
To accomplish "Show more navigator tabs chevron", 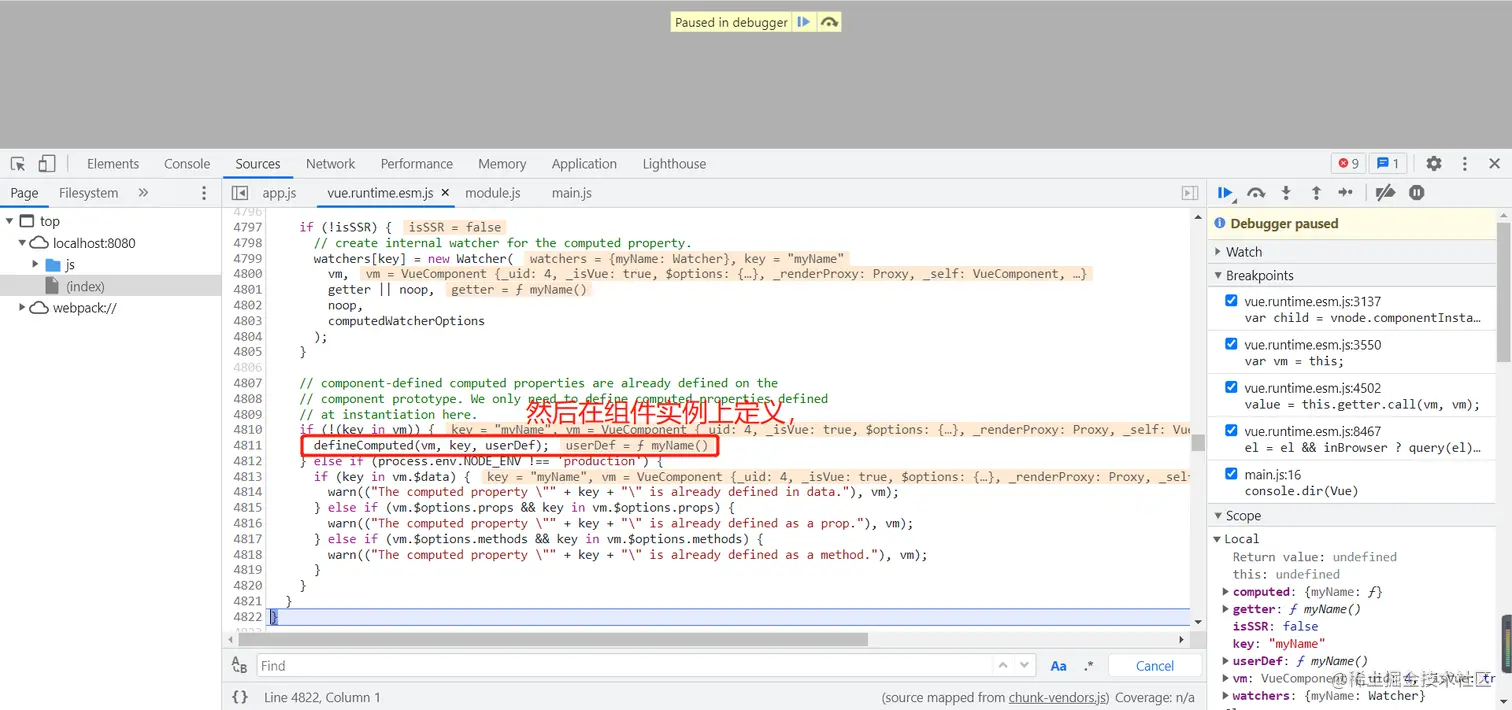I will (x=143, y=193).
